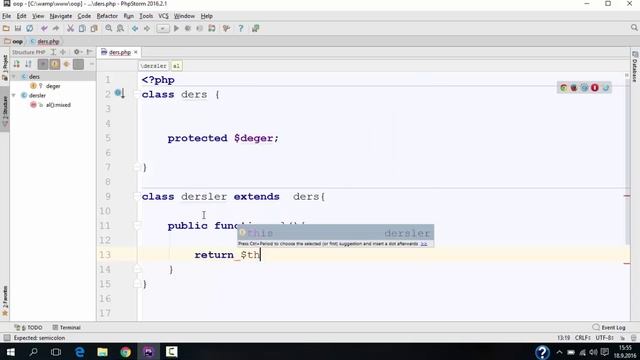
Task: Fold the ders class at line 2
Action: pos(137,94)
